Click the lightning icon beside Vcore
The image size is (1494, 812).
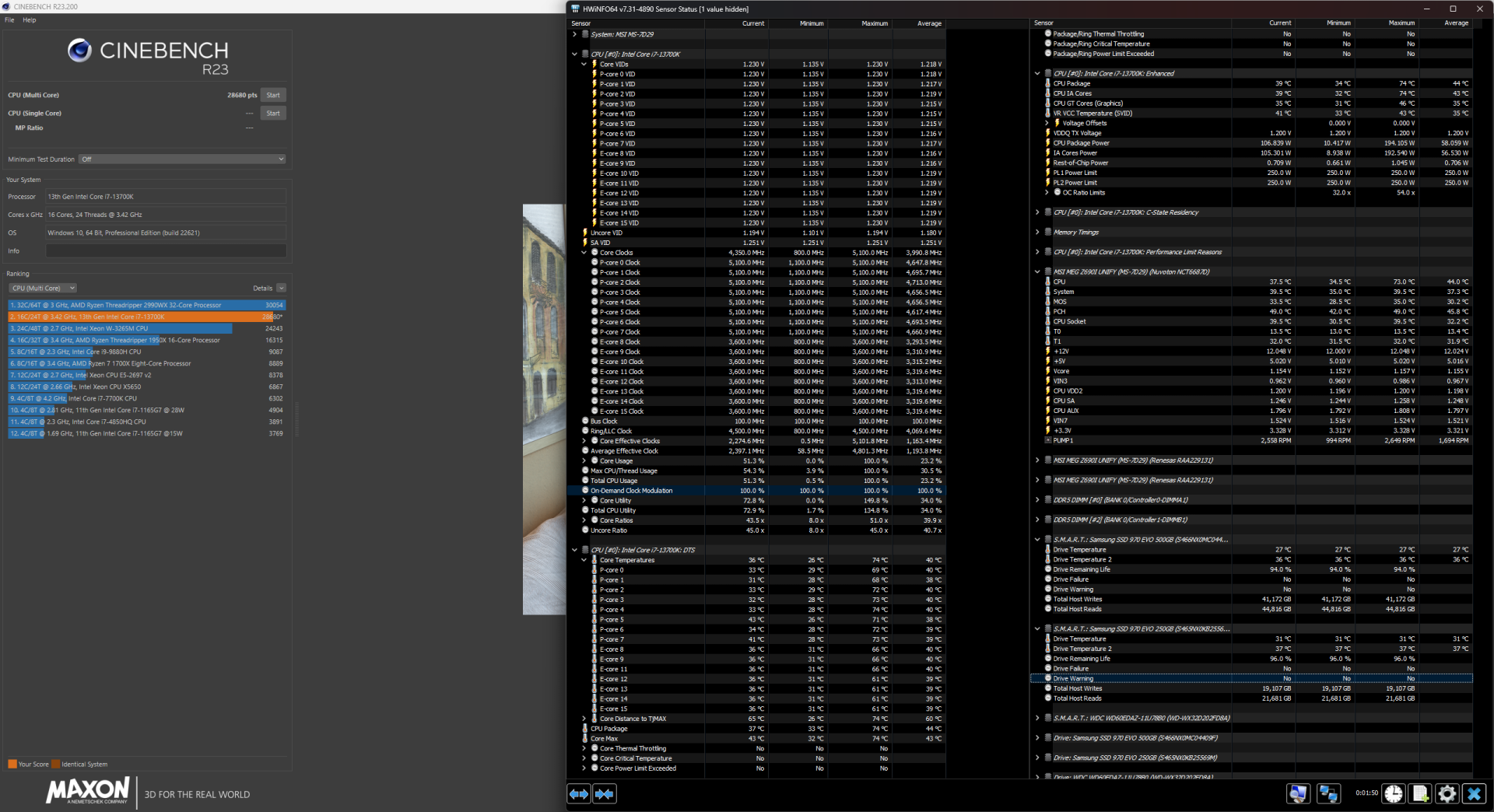pos(1048,371)
